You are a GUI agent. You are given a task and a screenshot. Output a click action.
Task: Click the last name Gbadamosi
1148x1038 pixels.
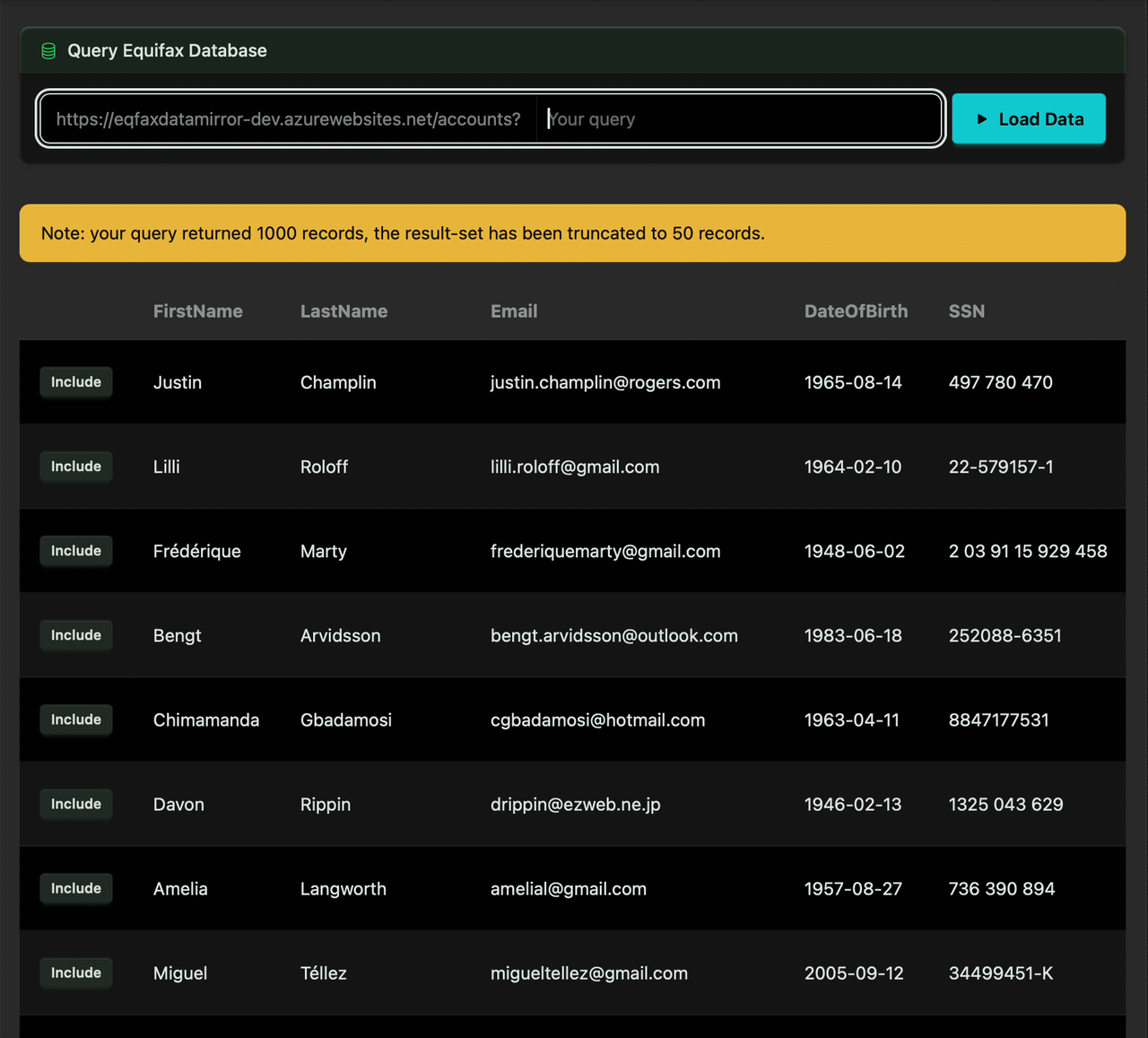[x=346, y=720]
